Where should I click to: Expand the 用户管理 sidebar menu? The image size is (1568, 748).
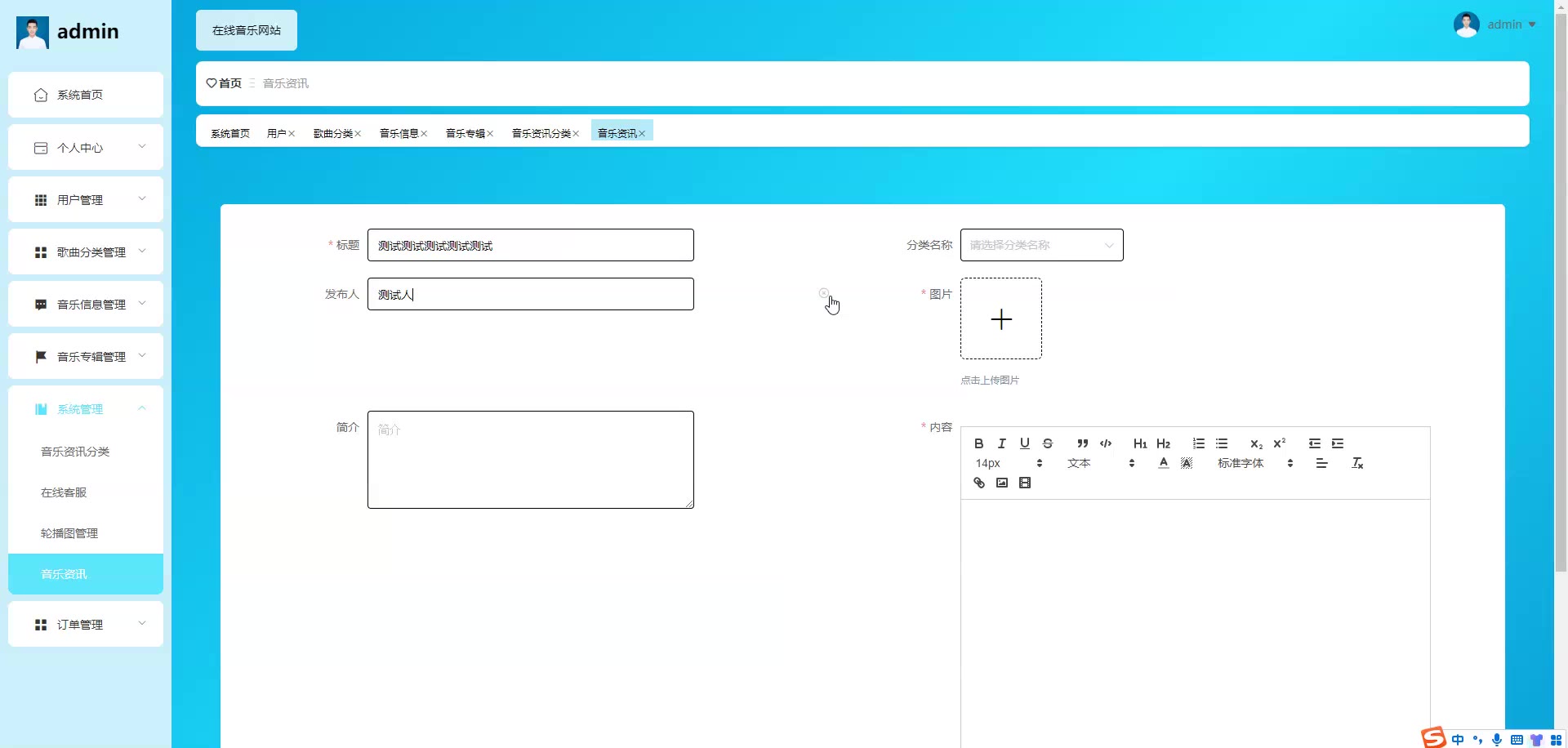(86, 200)
